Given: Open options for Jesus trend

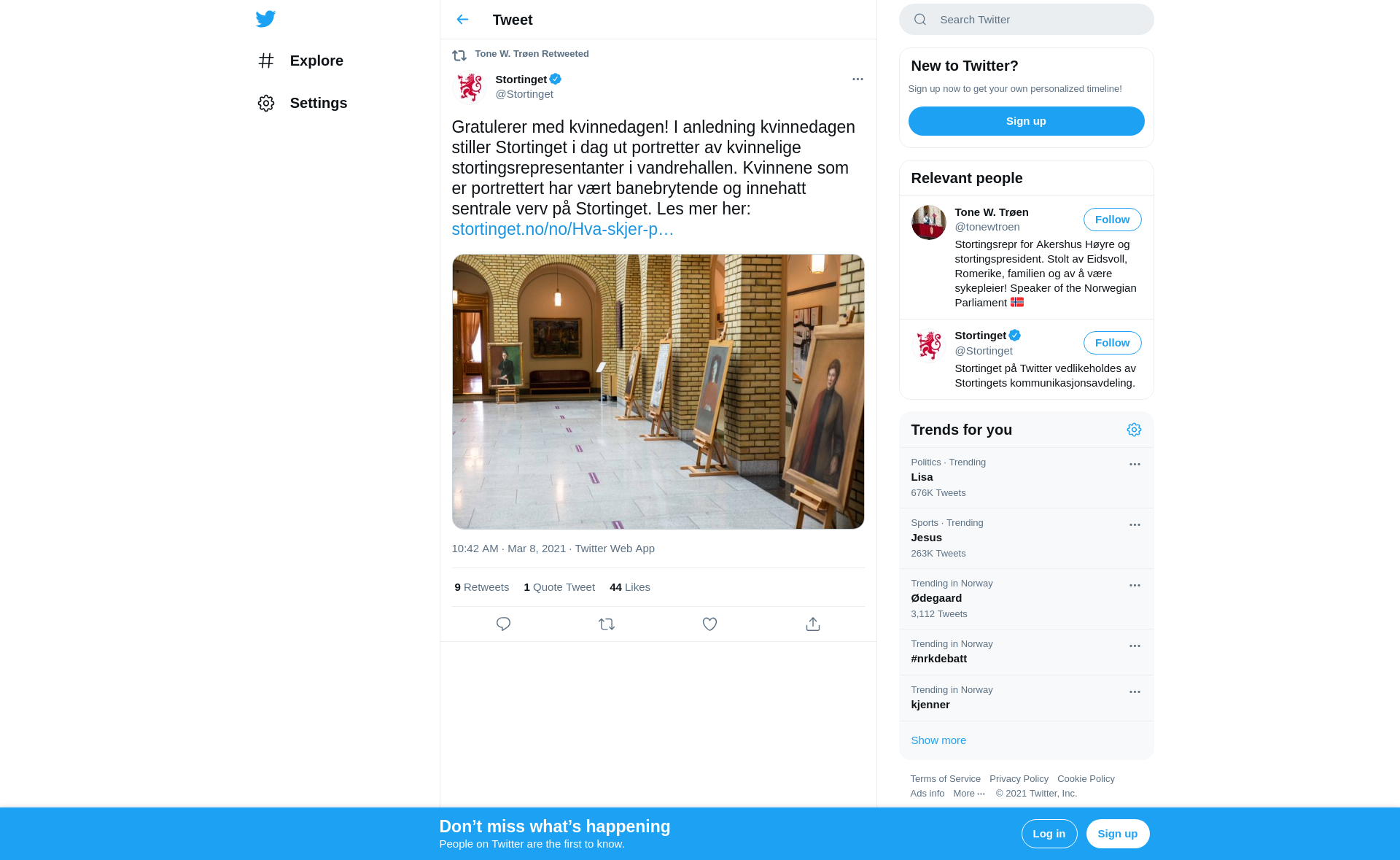Looking at the screenshot, I should (x=1135, y=525).
